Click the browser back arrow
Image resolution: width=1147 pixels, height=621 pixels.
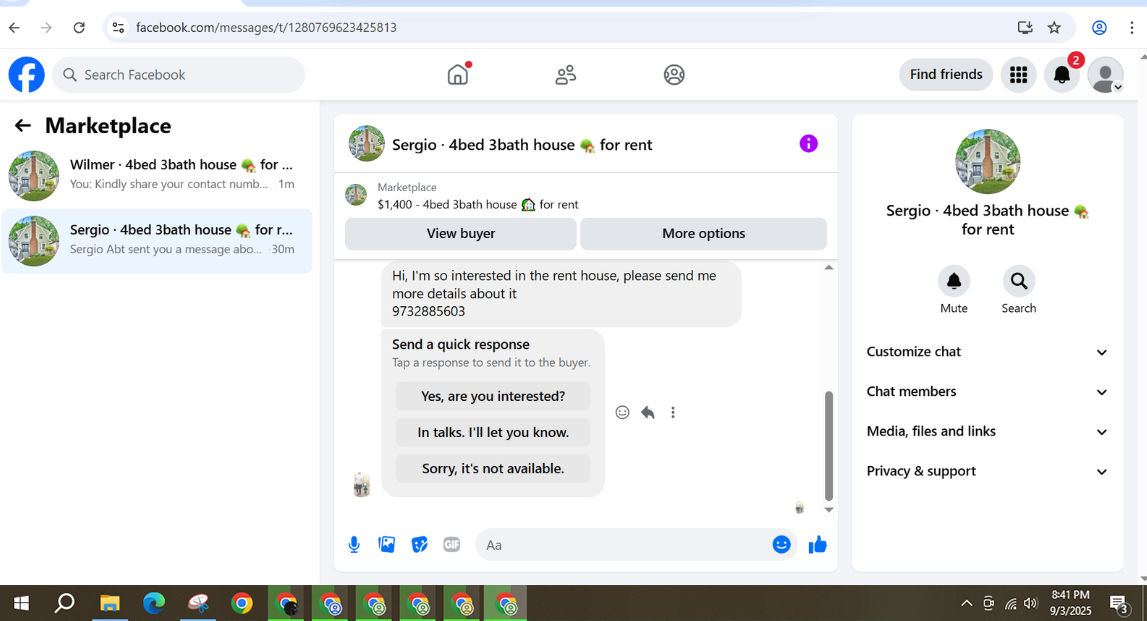(x=15, y=28)
